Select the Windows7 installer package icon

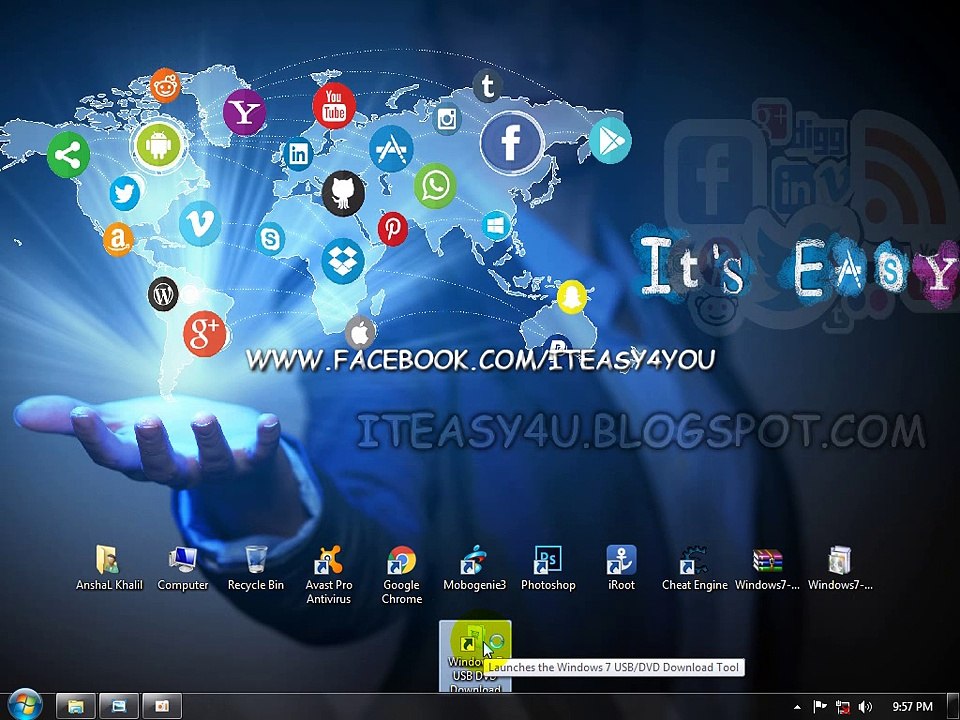pos(840,568)
